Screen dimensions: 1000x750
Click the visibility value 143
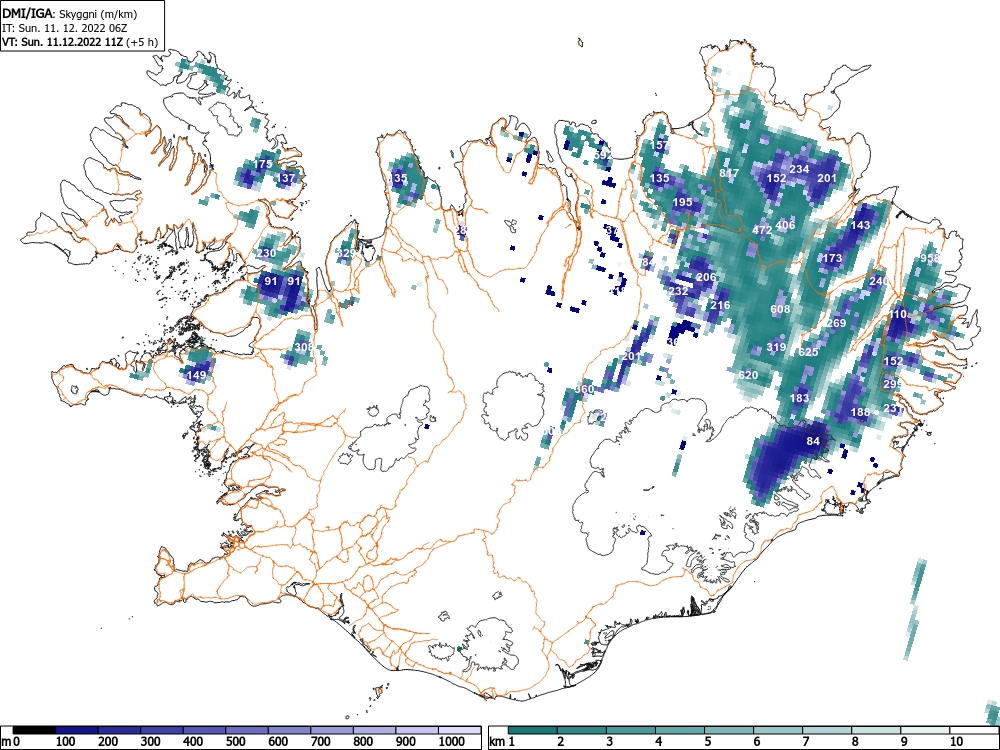click(x=860, y=224)
